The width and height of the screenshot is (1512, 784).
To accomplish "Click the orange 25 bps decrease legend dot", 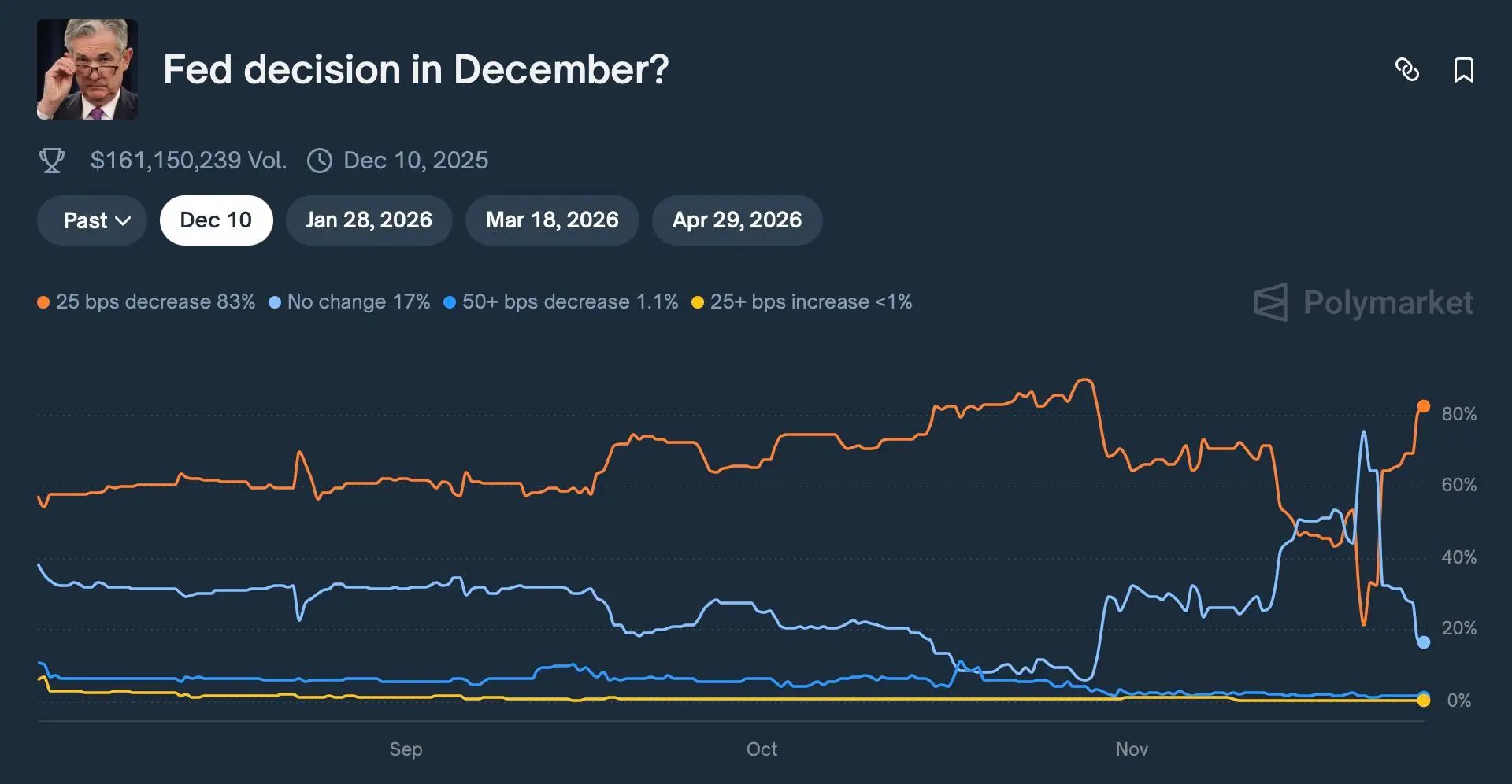I will [x=43, y=302].
